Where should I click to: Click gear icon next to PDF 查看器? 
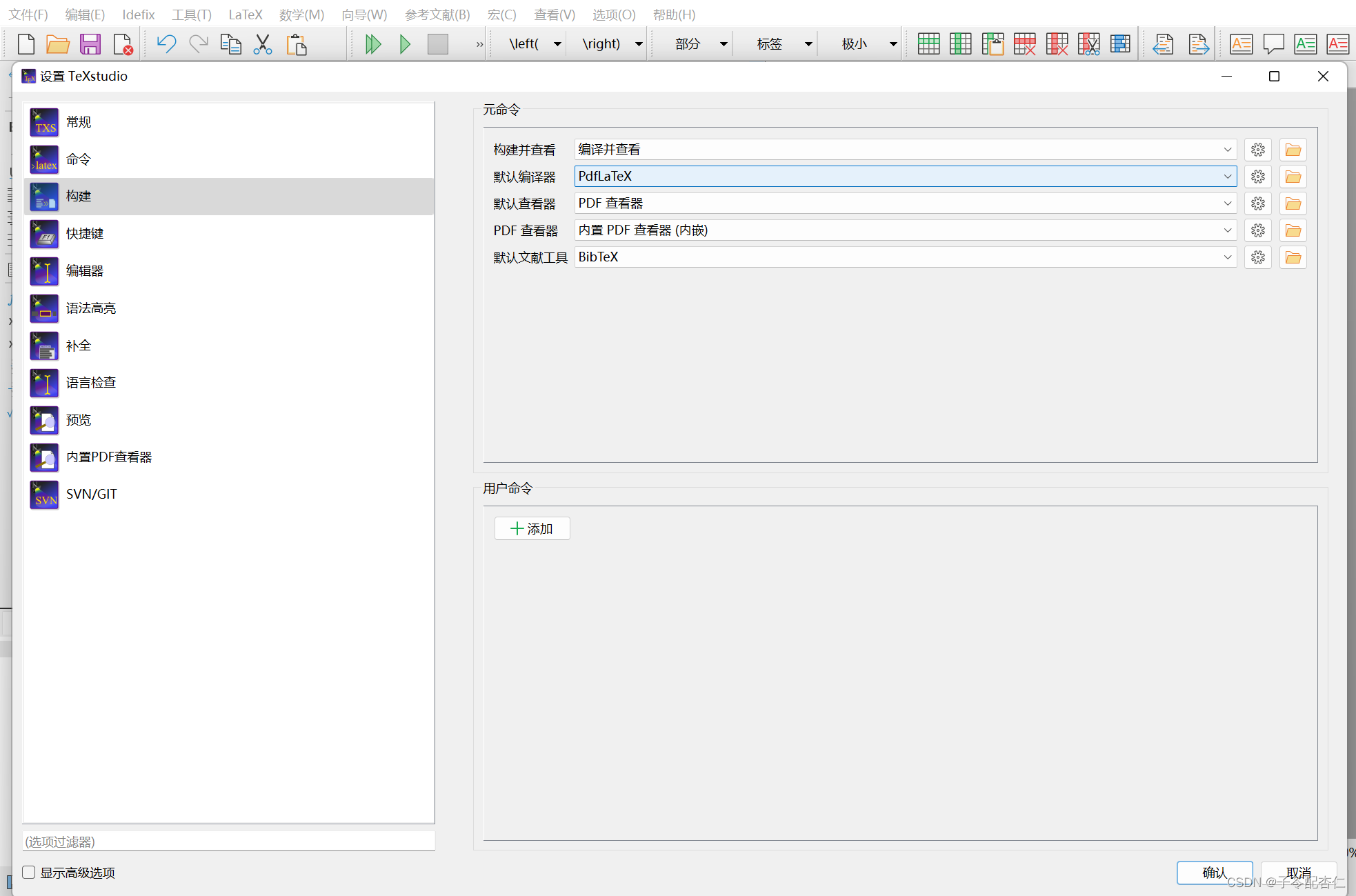[1258, 230]
